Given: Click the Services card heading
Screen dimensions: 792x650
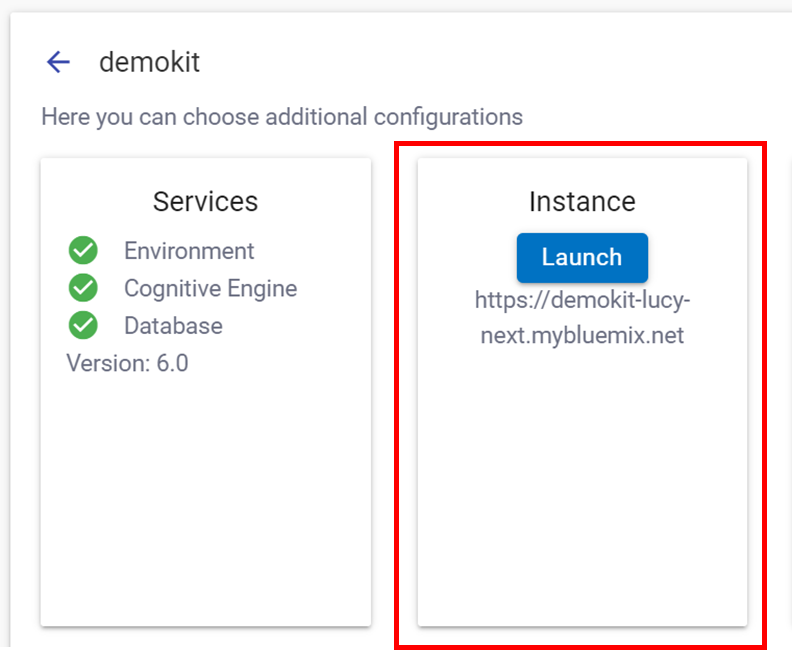Looking at the screenshot, I should click(206, 202).
